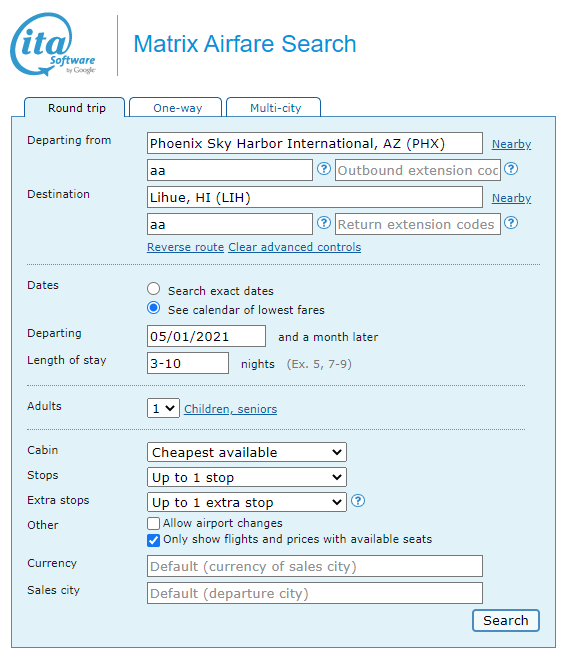Expand the Cabin dropdown
The width and height of the screenshot is (567, 666).
pos(247,452)
